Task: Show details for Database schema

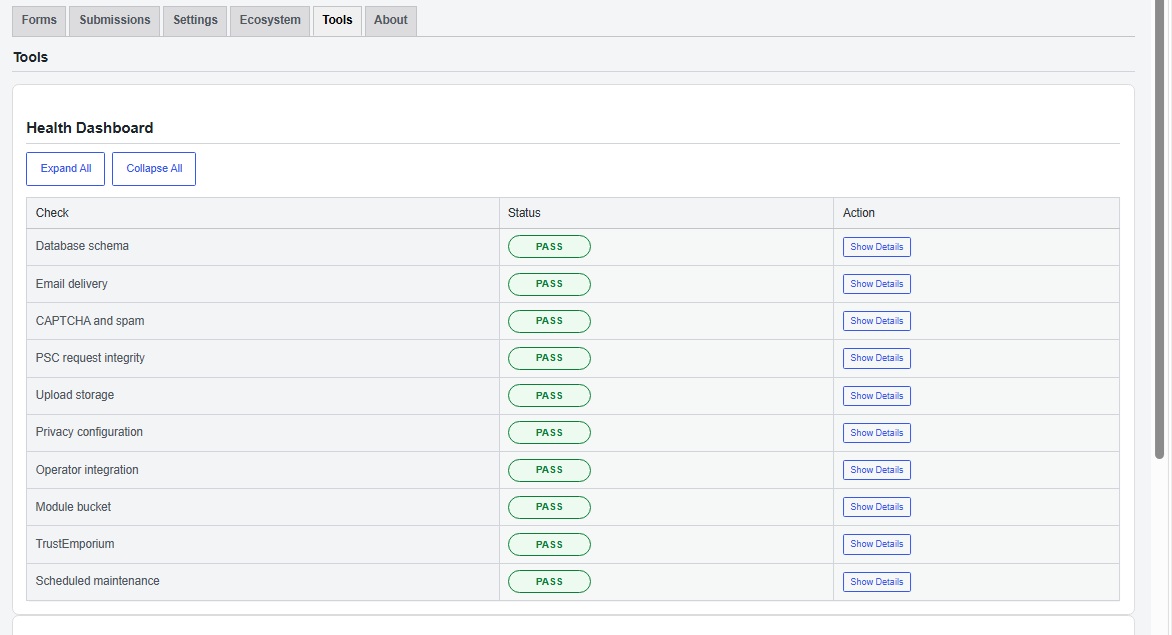Action: 877,247
